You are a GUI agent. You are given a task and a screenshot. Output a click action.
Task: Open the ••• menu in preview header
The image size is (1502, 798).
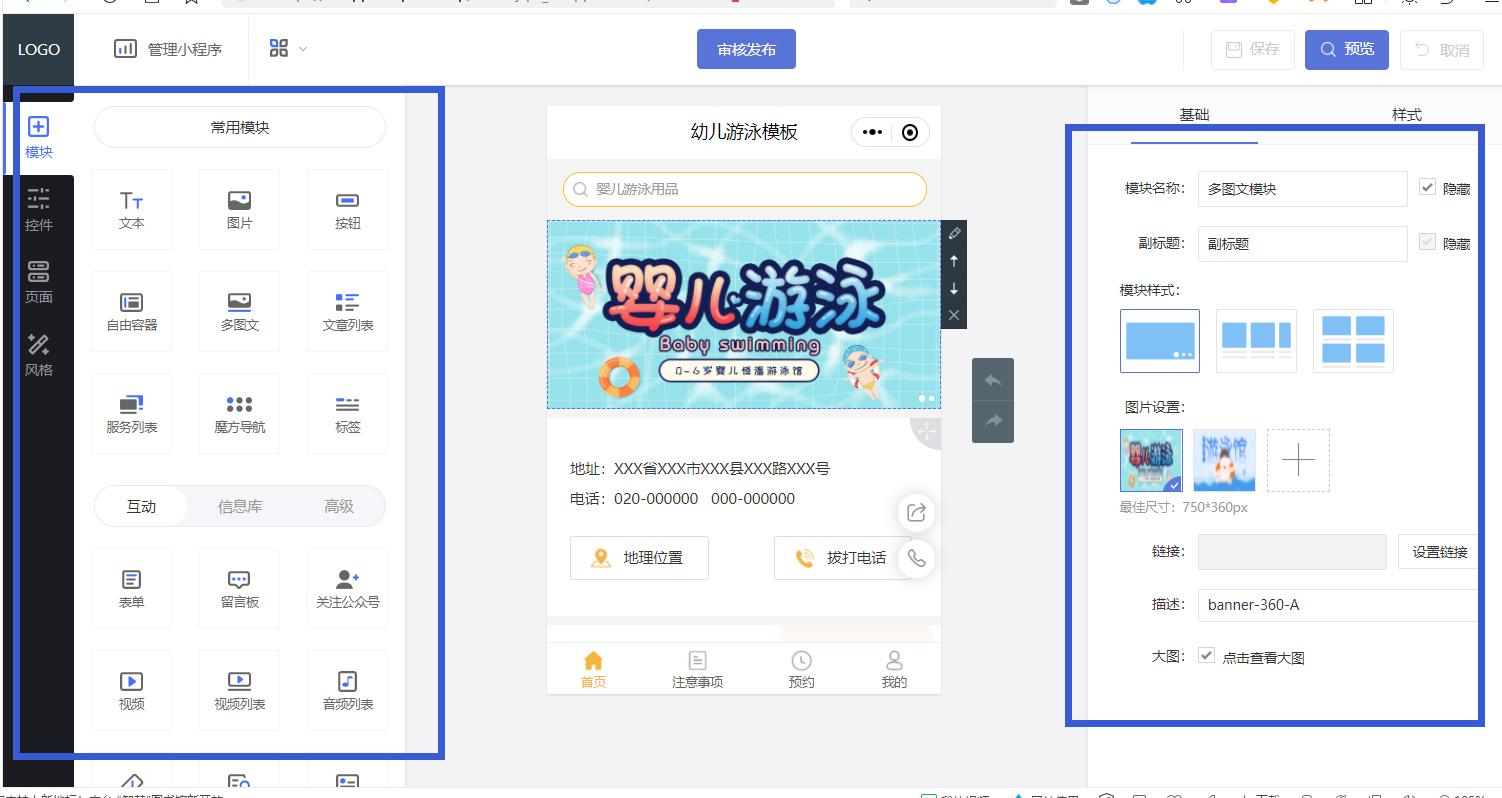(x=871, y=131)
